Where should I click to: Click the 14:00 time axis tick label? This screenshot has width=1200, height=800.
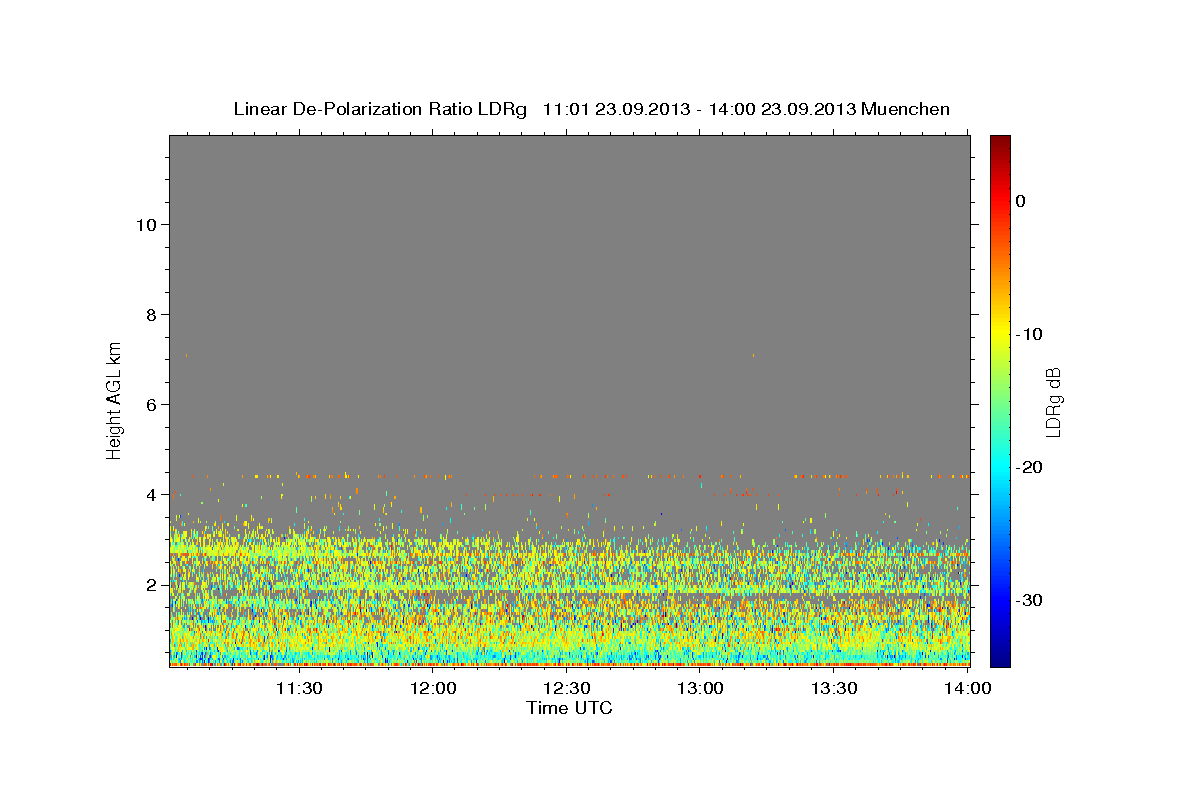point(968,688)
